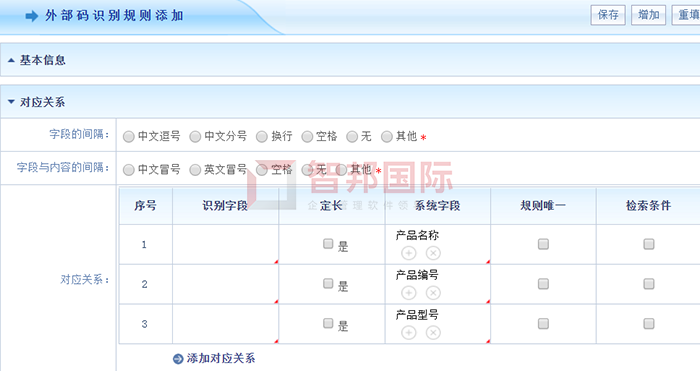Select 无 radio in 字段的间隔 row

pyautogui.click(x=352, y=137)
